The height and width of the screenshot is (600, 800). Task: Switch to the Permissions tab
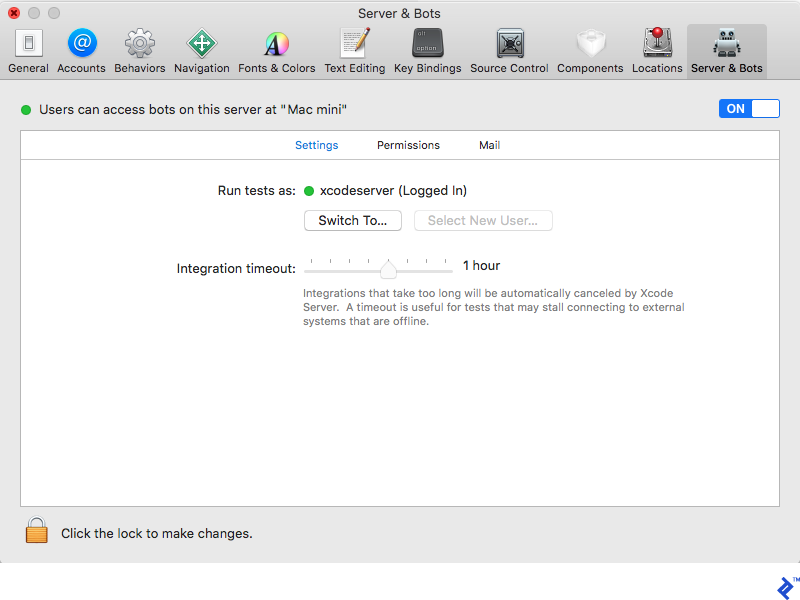click(x=408, y=145)
